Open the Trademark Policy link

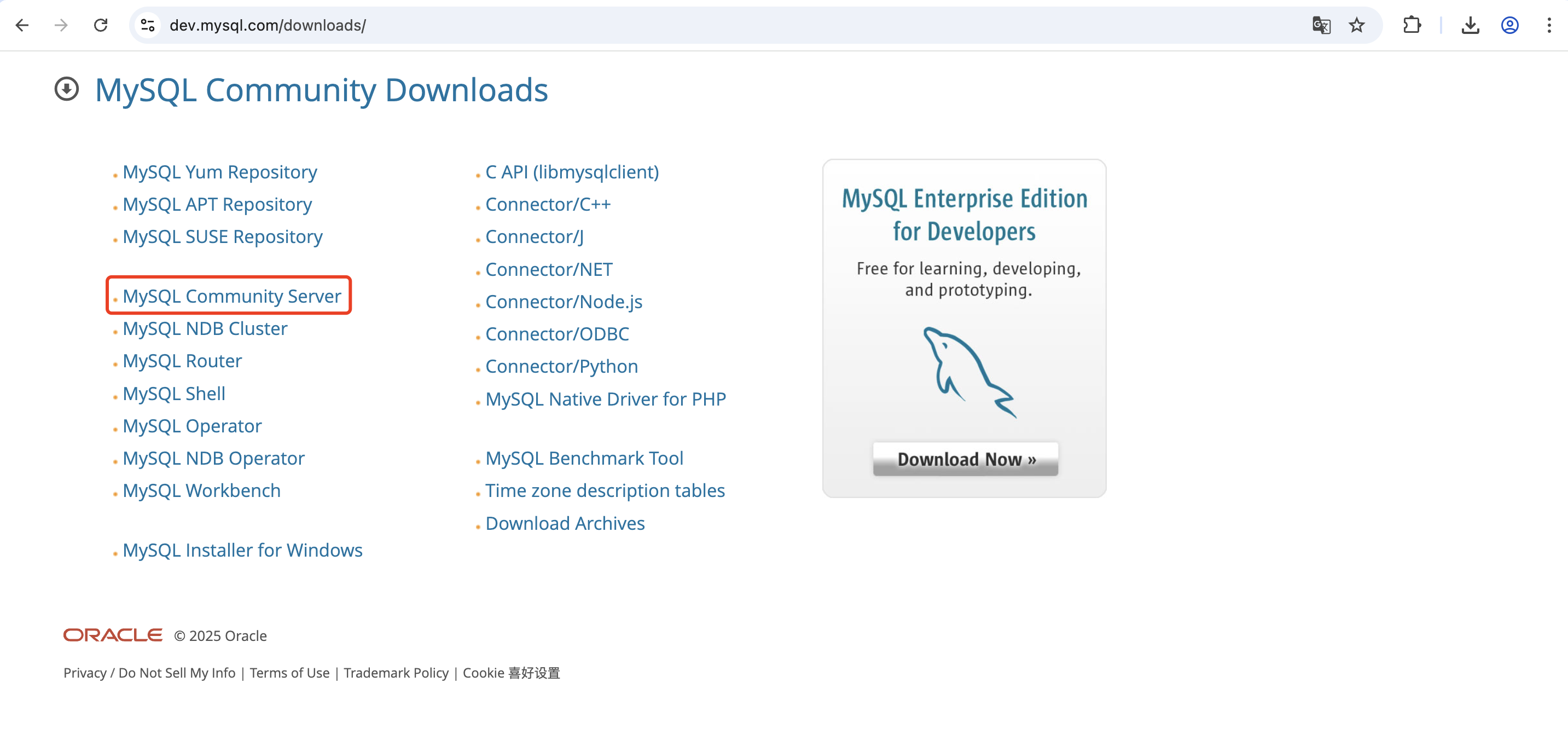click(396, 673)
